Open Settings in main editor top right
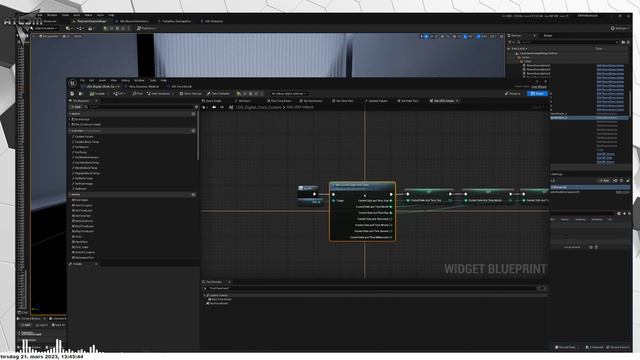The width and height of the screenshot is (640, 360). 620,29
